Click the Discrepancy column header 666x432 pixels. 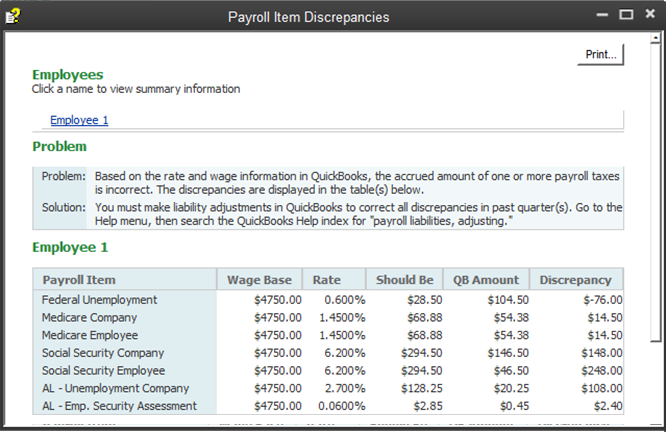[x=576, y=280]
